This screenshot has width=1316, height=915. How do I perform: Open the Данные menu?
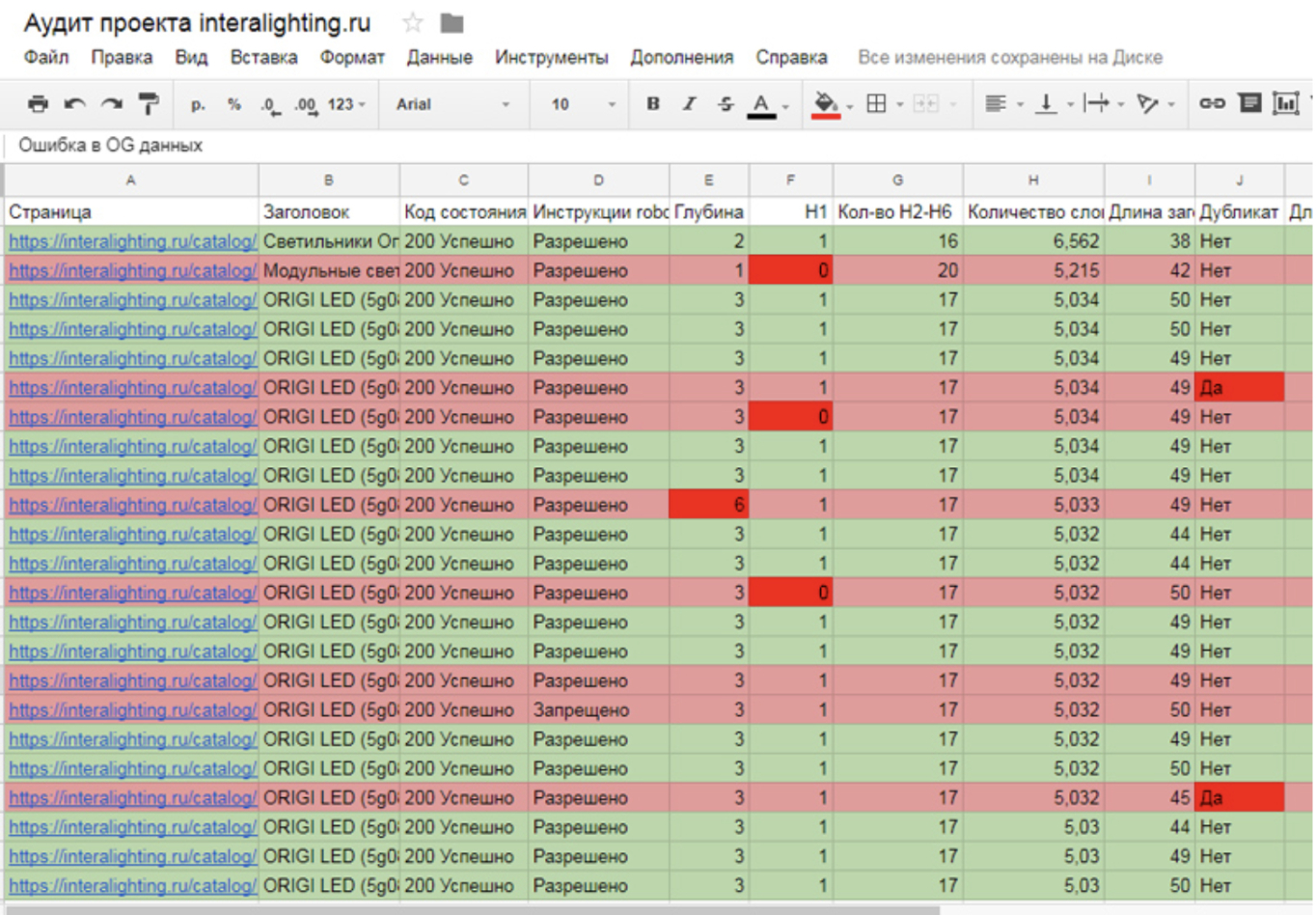[439, 58]
